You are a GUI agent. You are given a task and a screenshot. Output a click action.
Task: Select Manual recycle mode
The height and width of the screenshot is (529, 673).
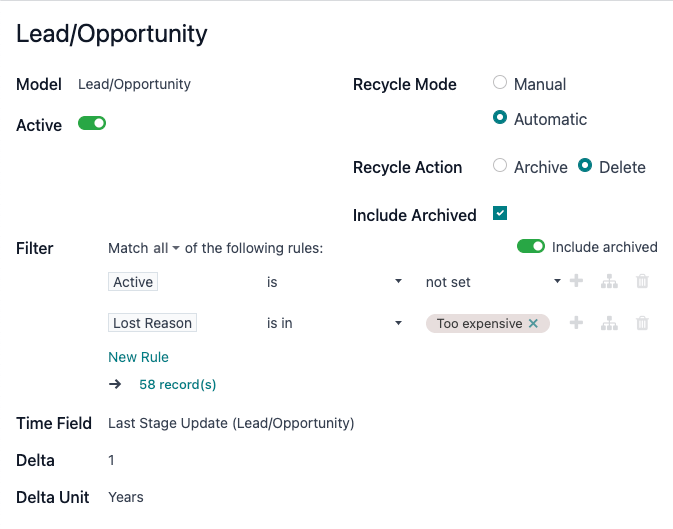(500, 84)
